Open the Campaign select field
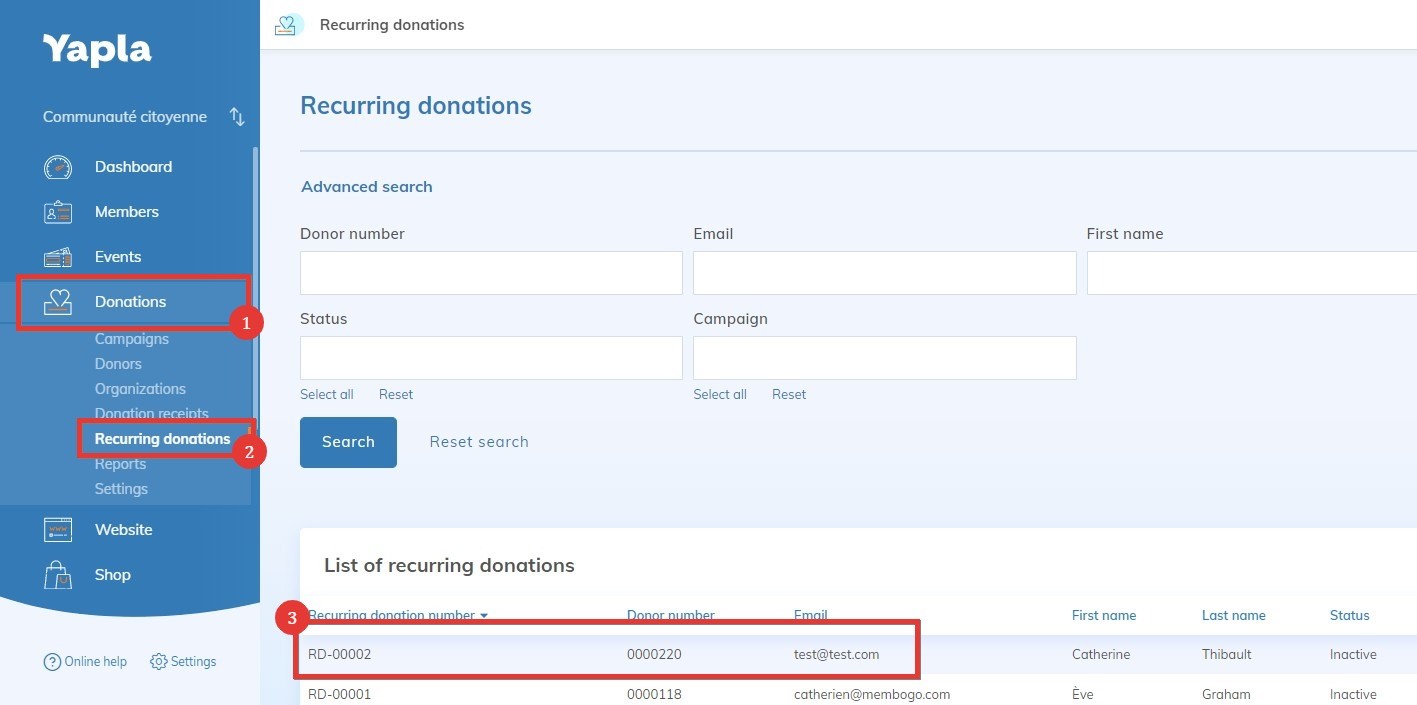The width and height of the screenshot is (1417, 705). pyautogui.click(x=885, y=358)
